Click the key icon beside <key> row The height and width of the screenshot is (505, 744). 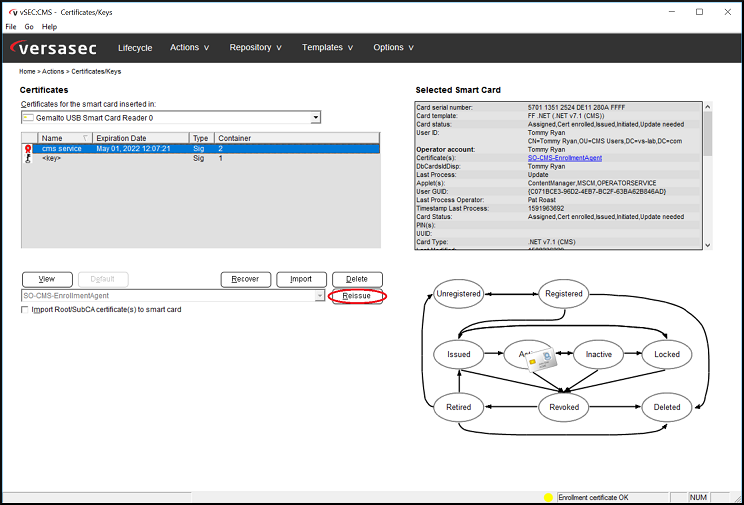click(28, 159)
